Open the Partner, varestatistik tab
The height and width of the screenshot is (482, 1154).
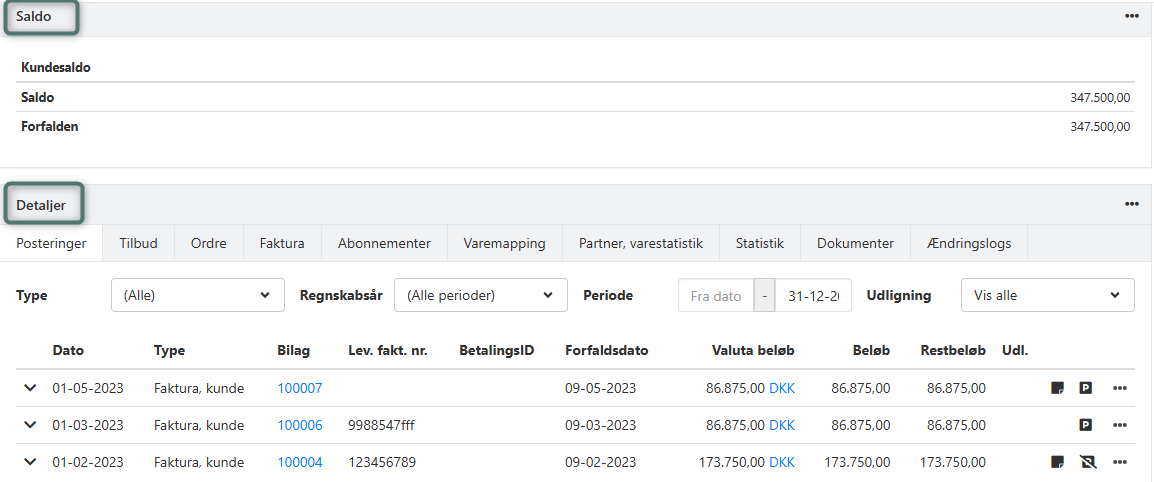641,244
